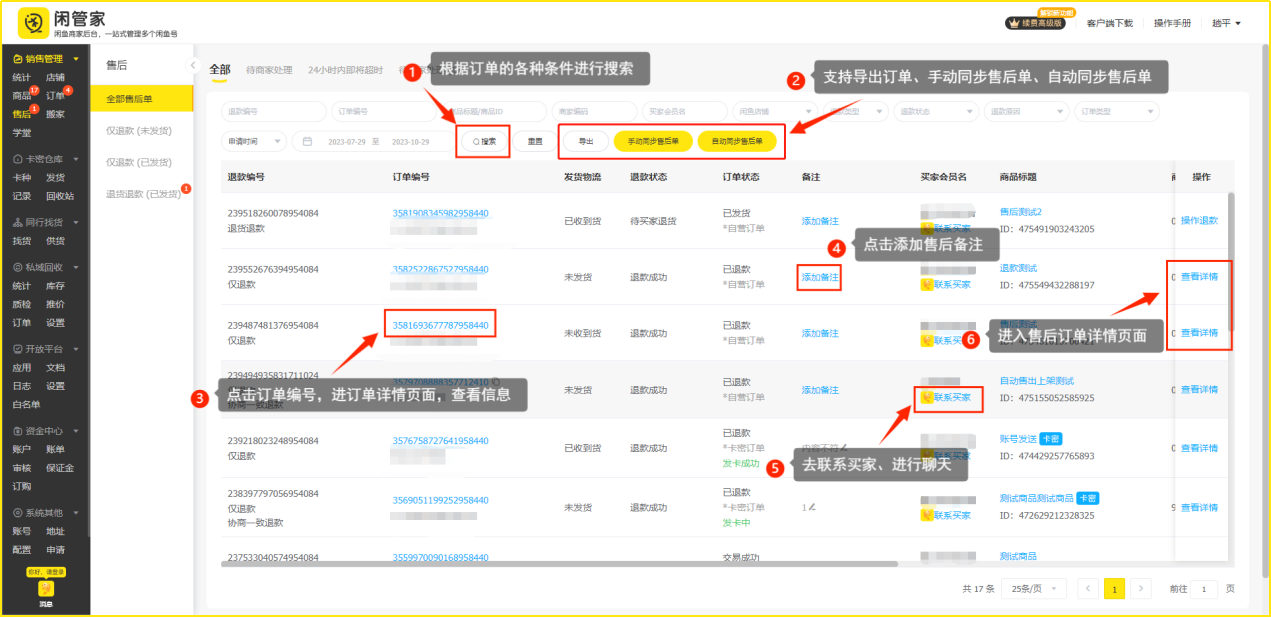Click the yellow 消息 message icon in sidebar
The width and height of the screenshot is (1271, 618).
point(46,589)
